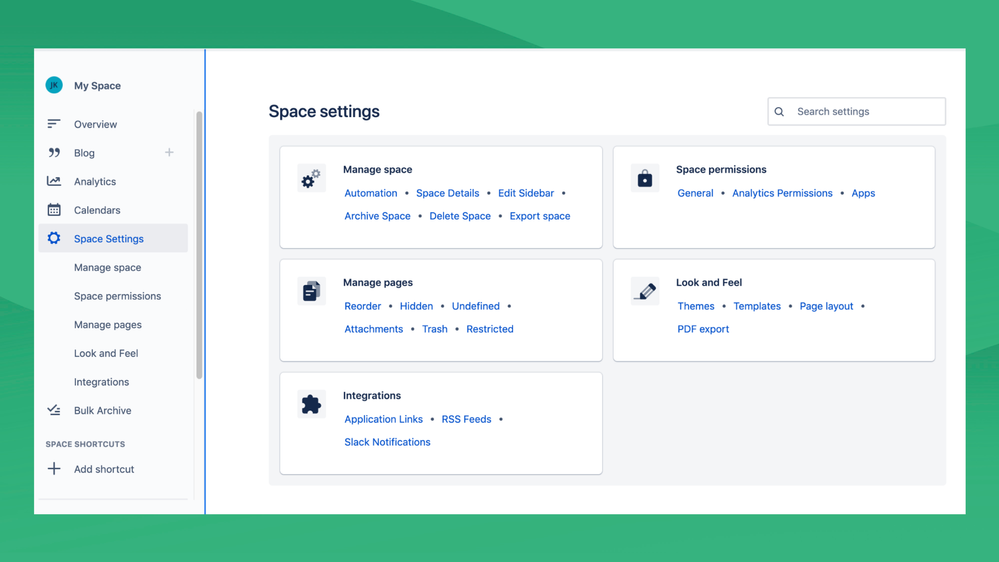Screen dimensions: 999x562
Task: Click the Space settings page title
Action: pyautogui.click(x=324, y=112)
